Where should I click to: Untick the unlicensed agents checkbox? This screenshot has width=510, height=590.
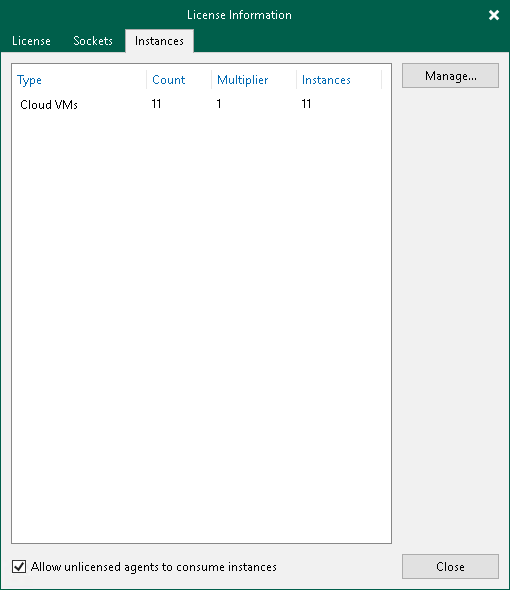coord(19,566)
